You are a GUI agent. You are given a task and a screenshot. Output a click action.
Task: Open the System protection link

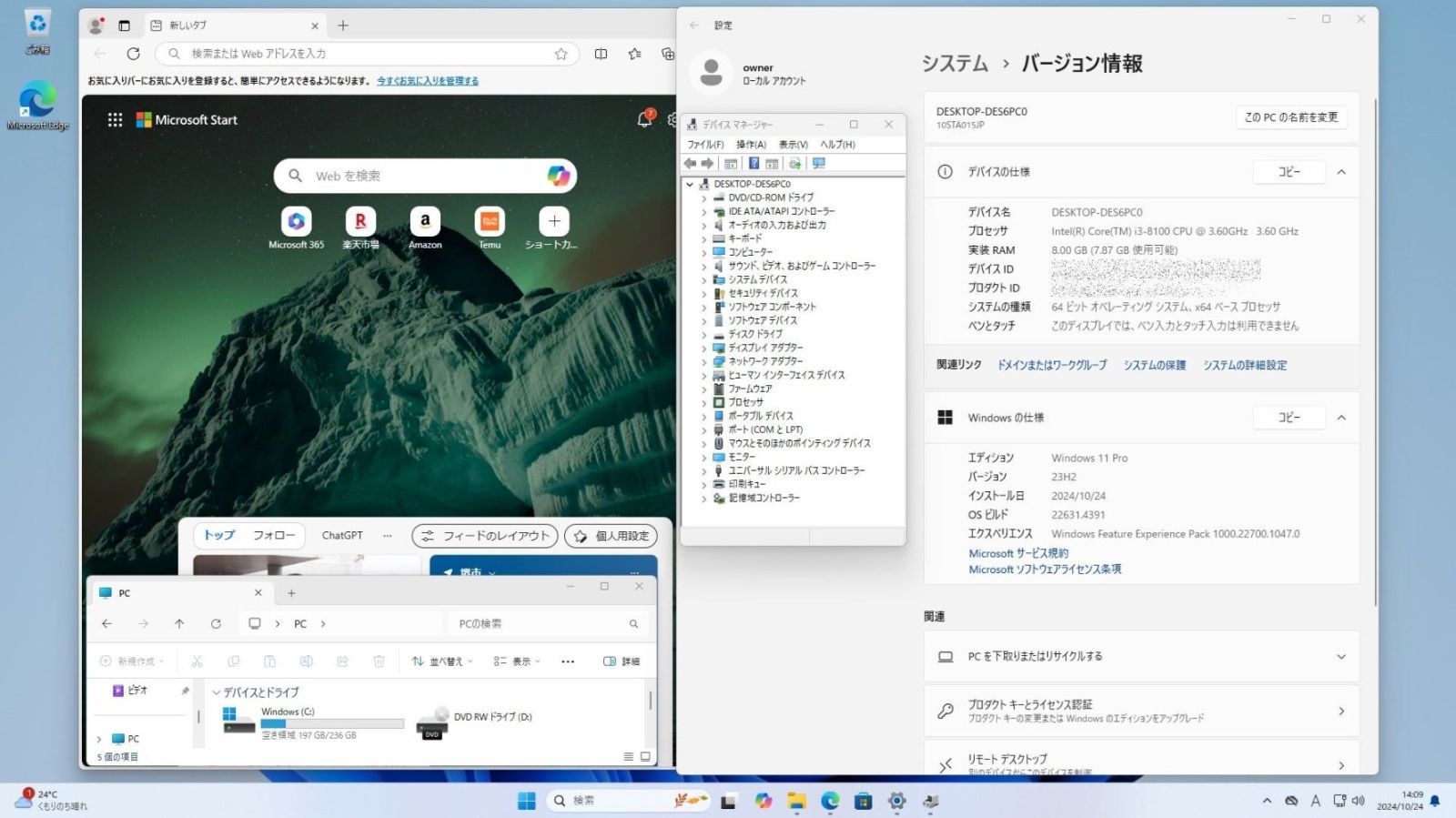[1155, 365]
